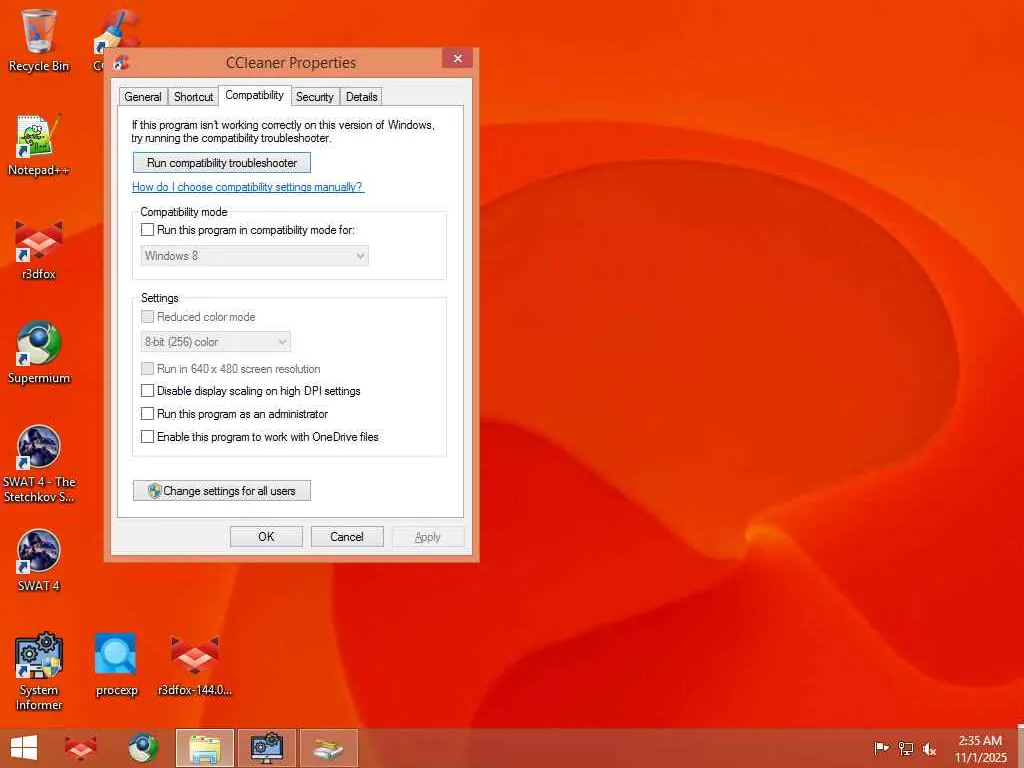Click Change settings for all users
Screen dimensions: 1024x768
click(x=222, y=491)
